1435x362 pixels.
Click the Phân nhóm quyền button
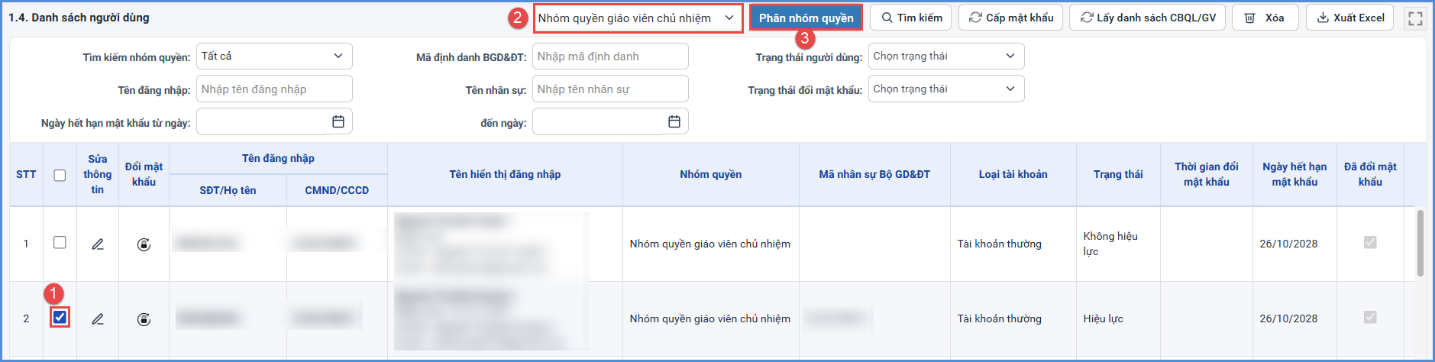pyautogui.click(x=806, y=18)
